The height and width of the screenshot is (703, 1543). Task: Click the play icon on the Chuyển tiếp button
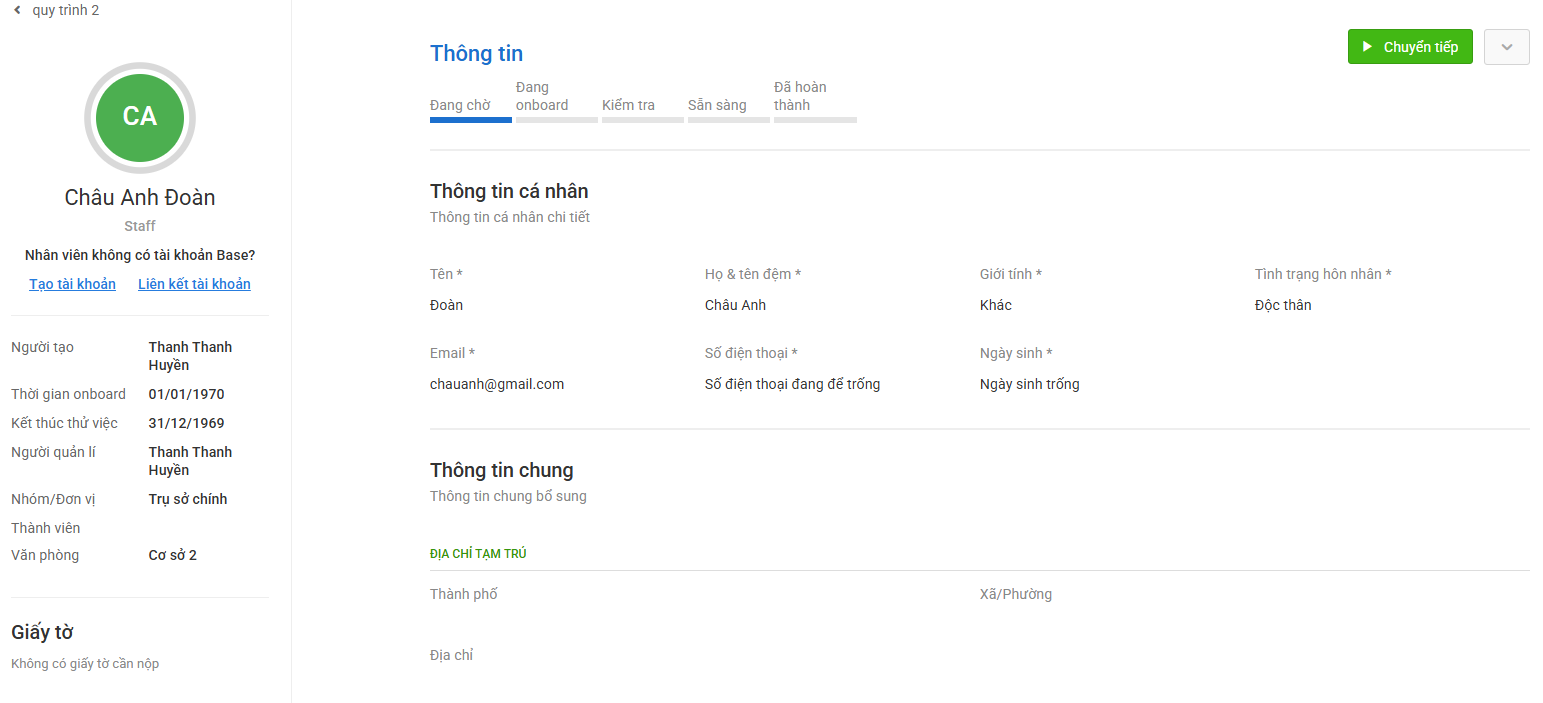pyautogui.click(x=1368, y=47)
